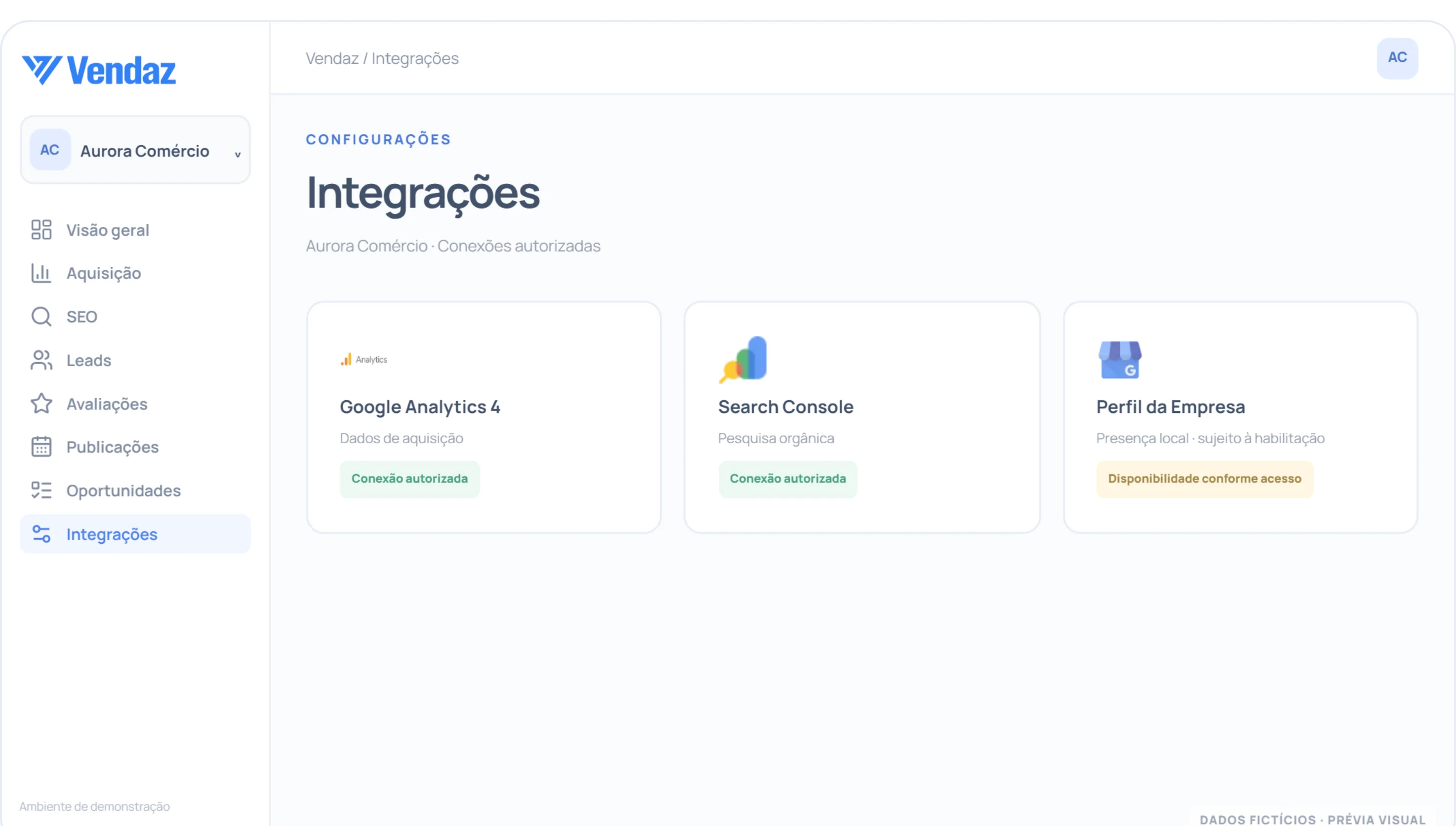
Task: Click the CONFIGURAÇÕES section label
Action: pyautogui.click(x=378, y=139)
